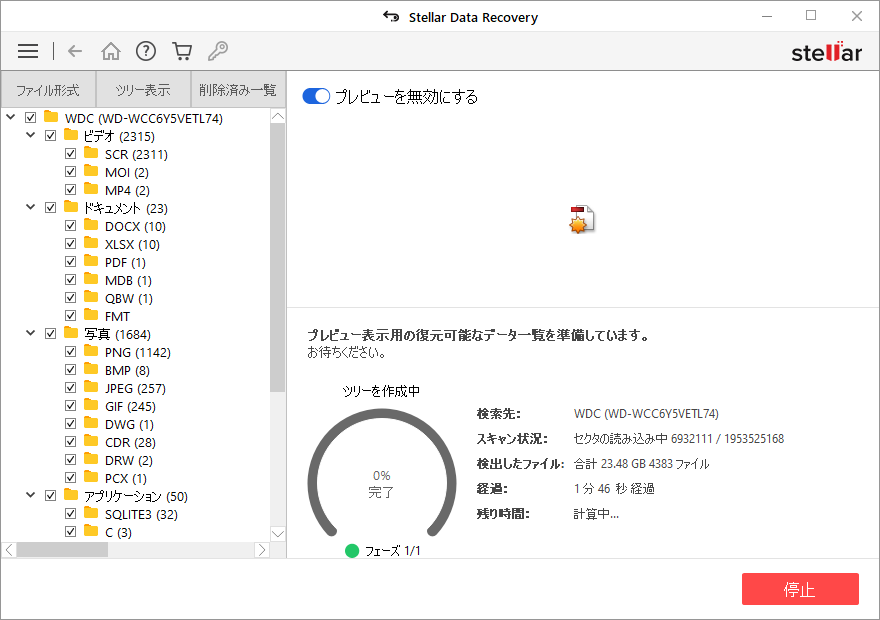Uncheck the ドキュメント (23) checkbox
This screenshot has width=880, height=620.
coord(51,208)
